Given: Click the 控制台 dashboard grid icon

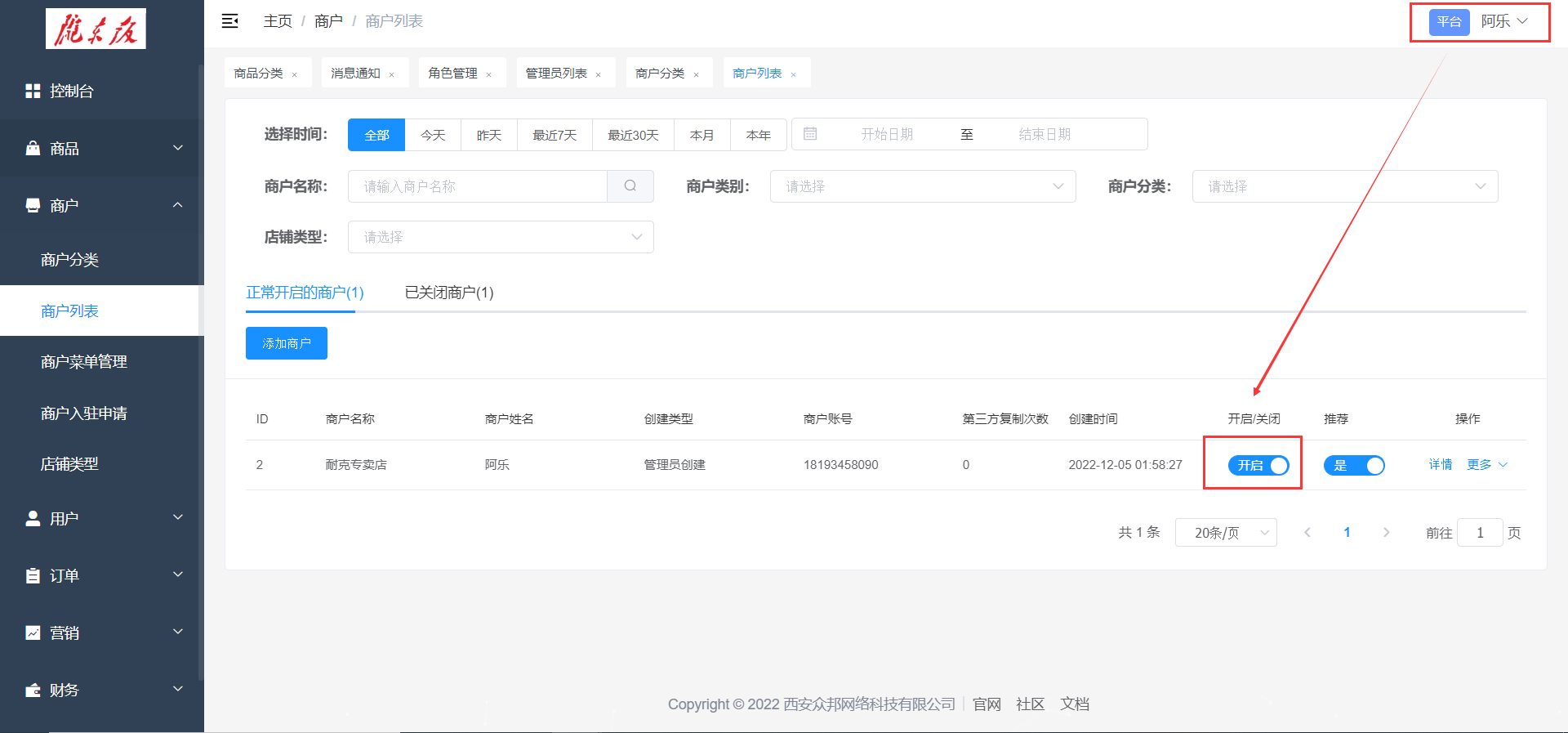Looking at the screenshot, I should pos(33,91).
